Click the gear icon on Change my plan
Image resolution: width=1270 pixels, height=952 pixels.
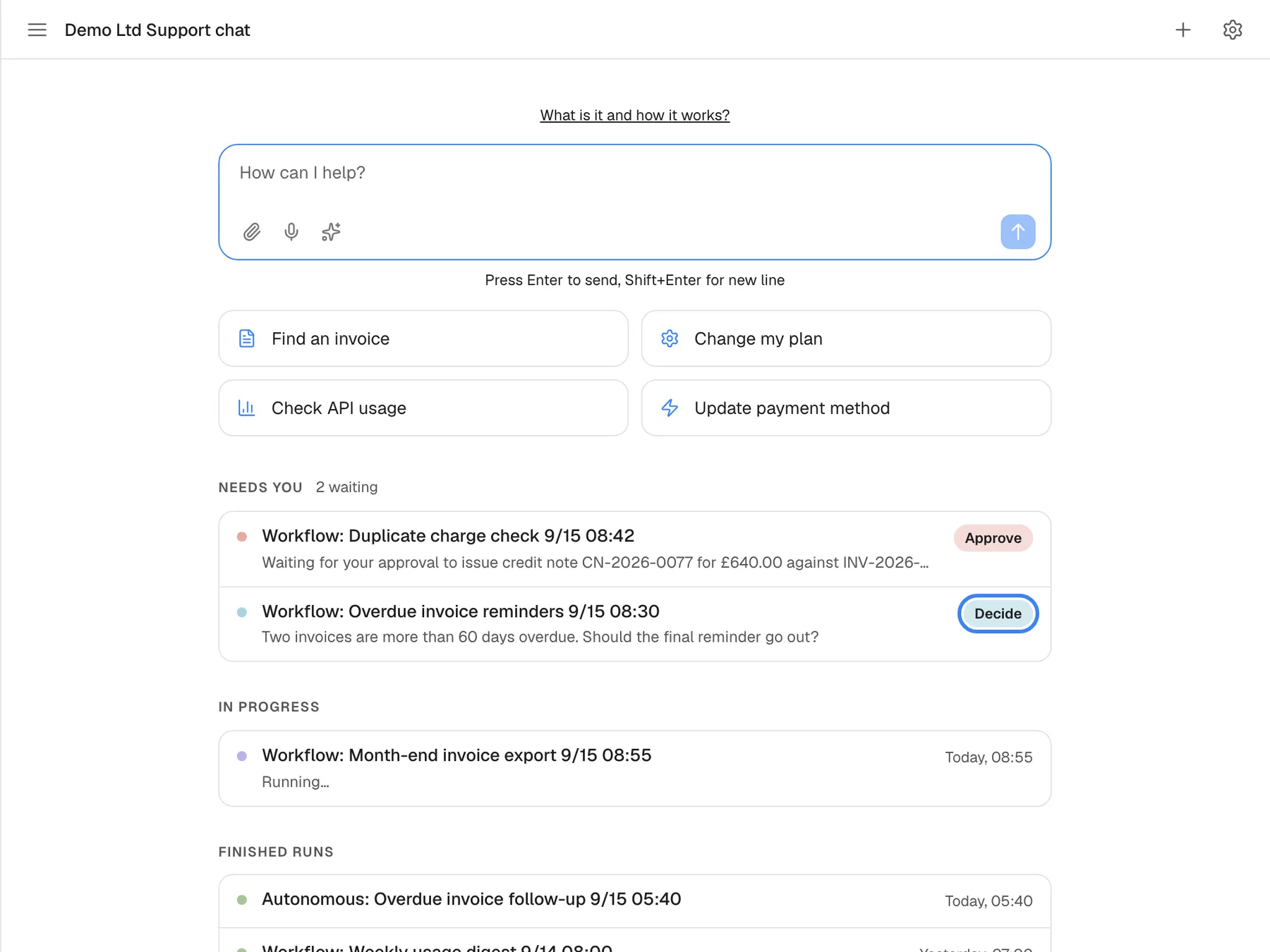670,338
